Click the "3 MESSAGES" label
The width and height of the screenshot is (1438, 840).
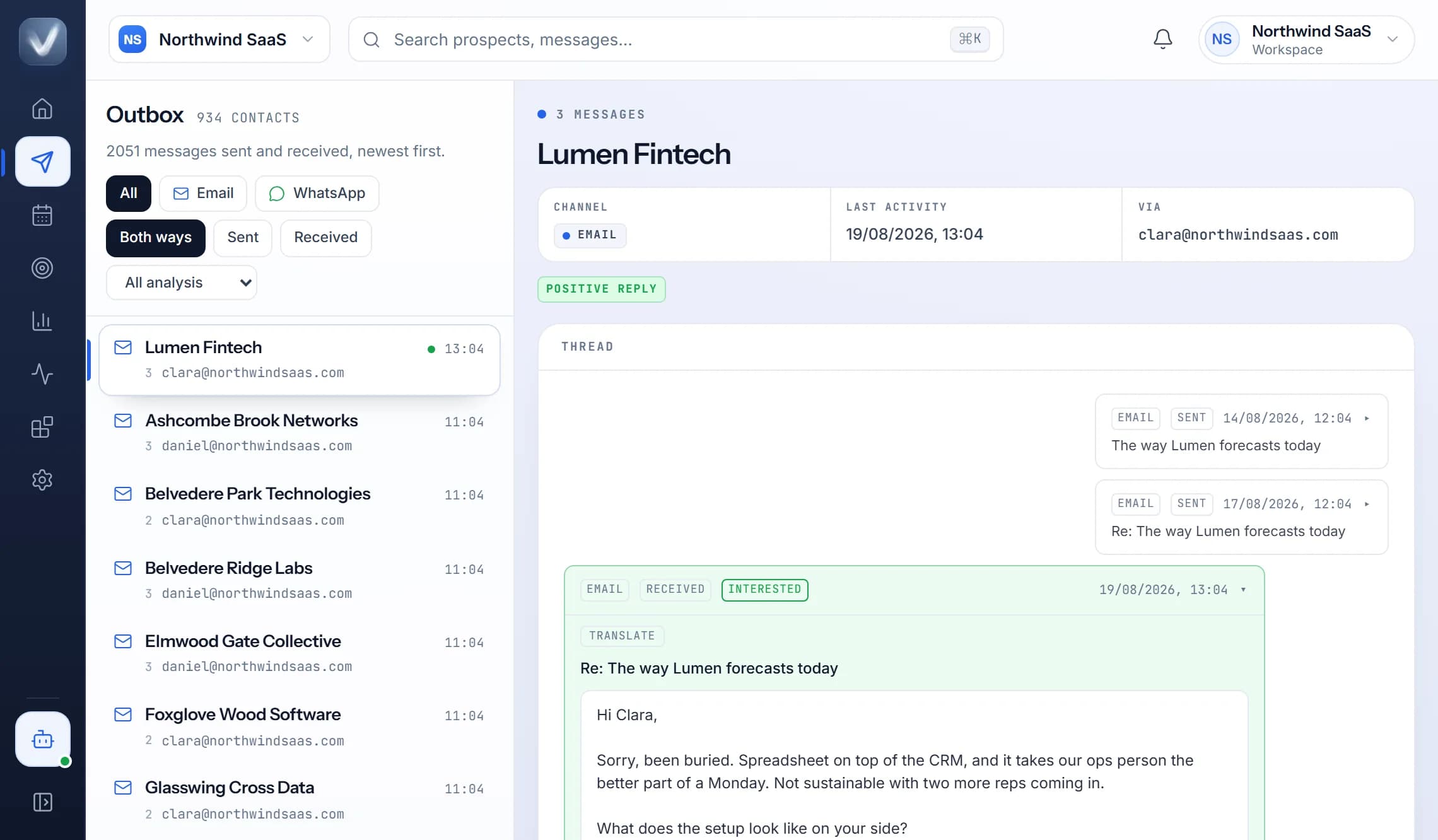click(600, 115)
